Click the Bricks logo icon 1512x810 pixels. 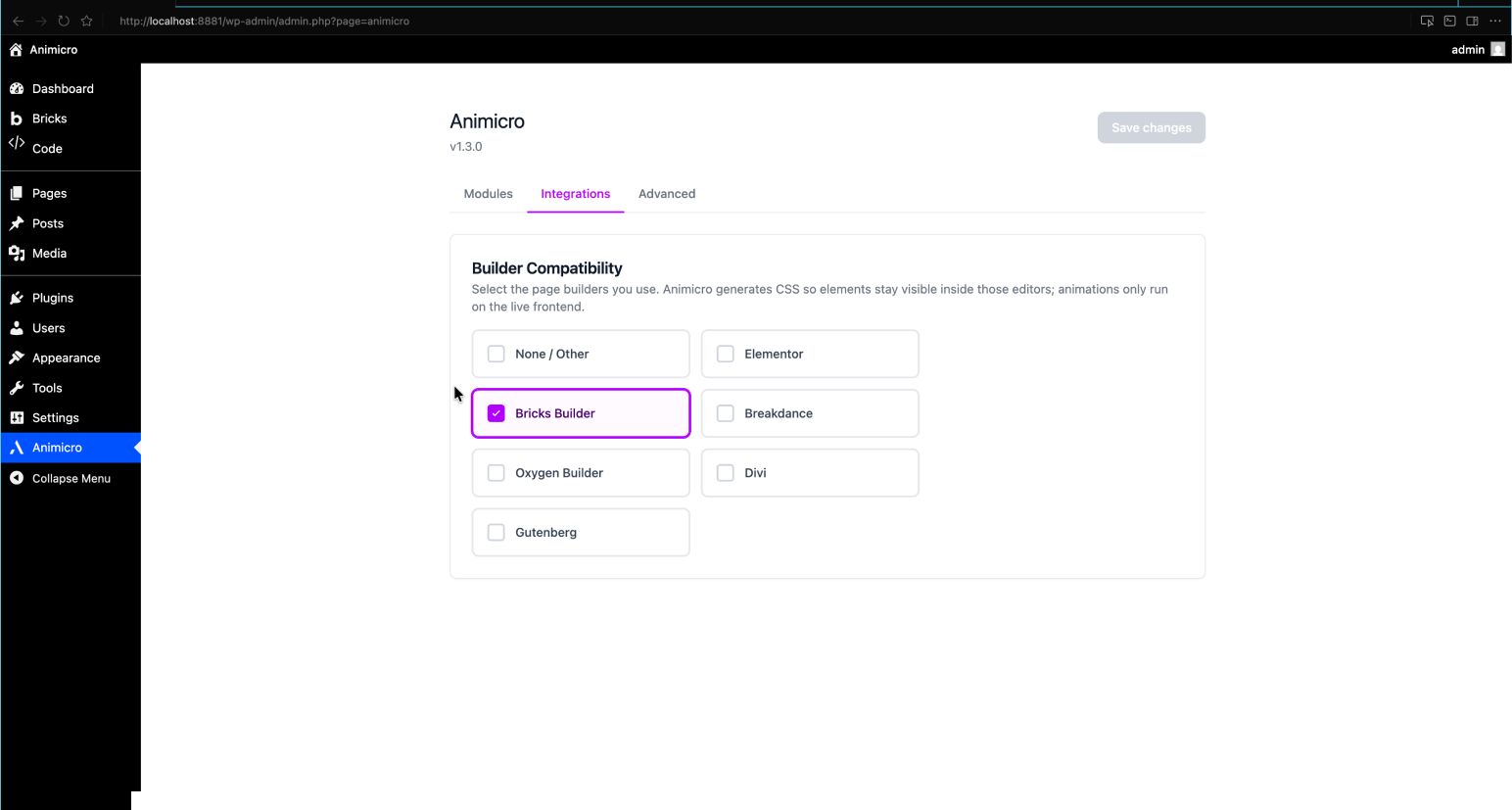(17, 119)
